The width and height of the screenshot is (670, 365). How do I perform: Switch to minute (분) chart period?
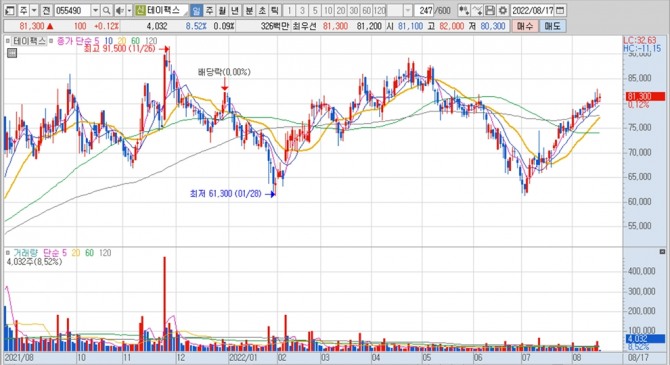click(x=249, y=10)
